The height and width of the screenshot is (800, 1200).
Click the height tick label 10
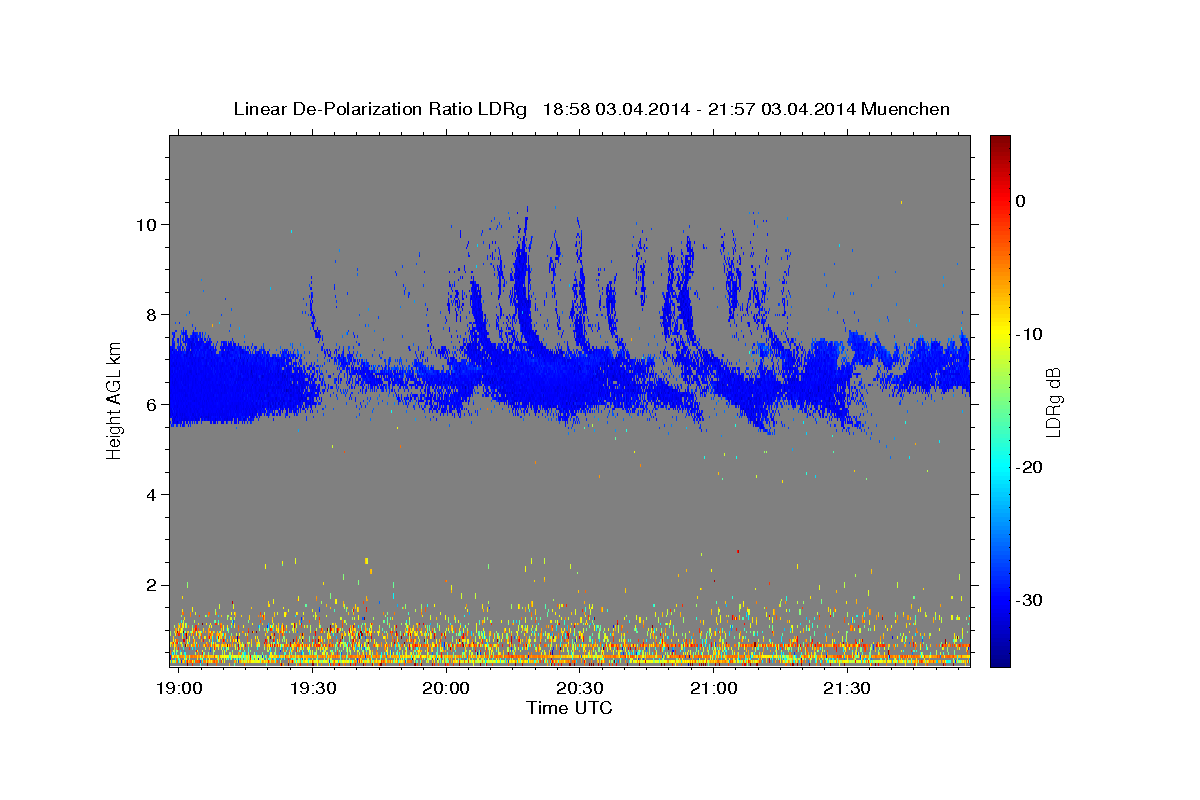(x=148, y=224)
